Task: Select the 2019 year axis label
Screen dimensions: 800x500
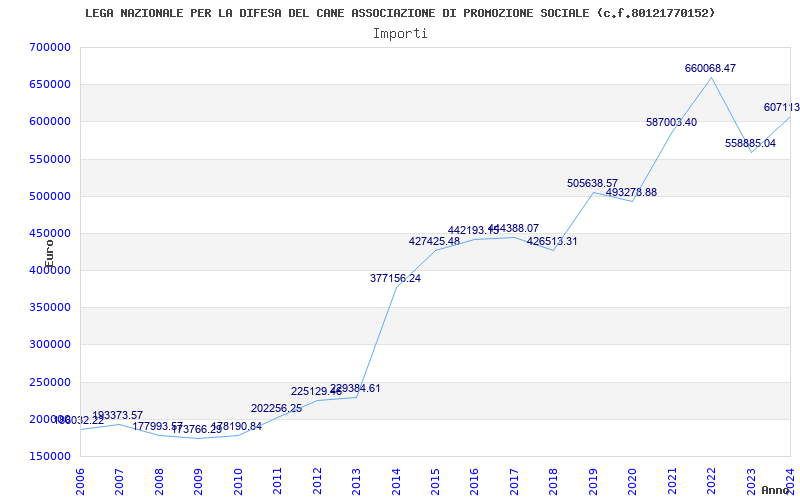Action: pyautogui.click(x=593, y=482)
